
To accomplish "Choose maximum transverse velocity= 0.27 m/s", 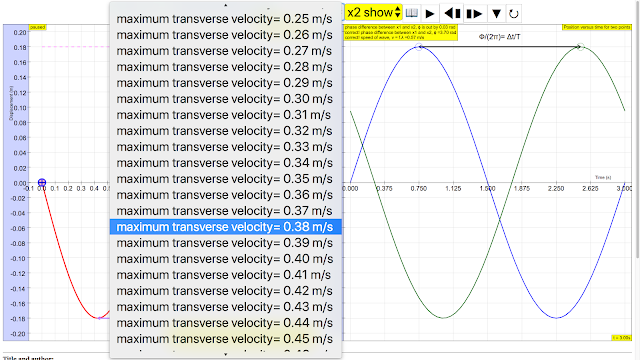I will pyautogui.click(x=225, y=51).
